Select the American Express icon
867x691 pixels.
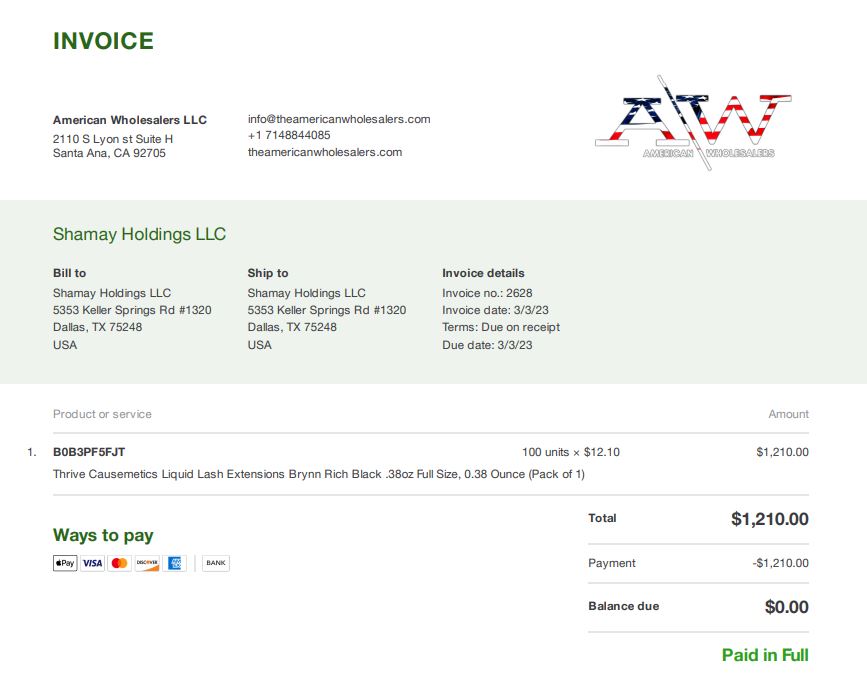coord(174,563)
